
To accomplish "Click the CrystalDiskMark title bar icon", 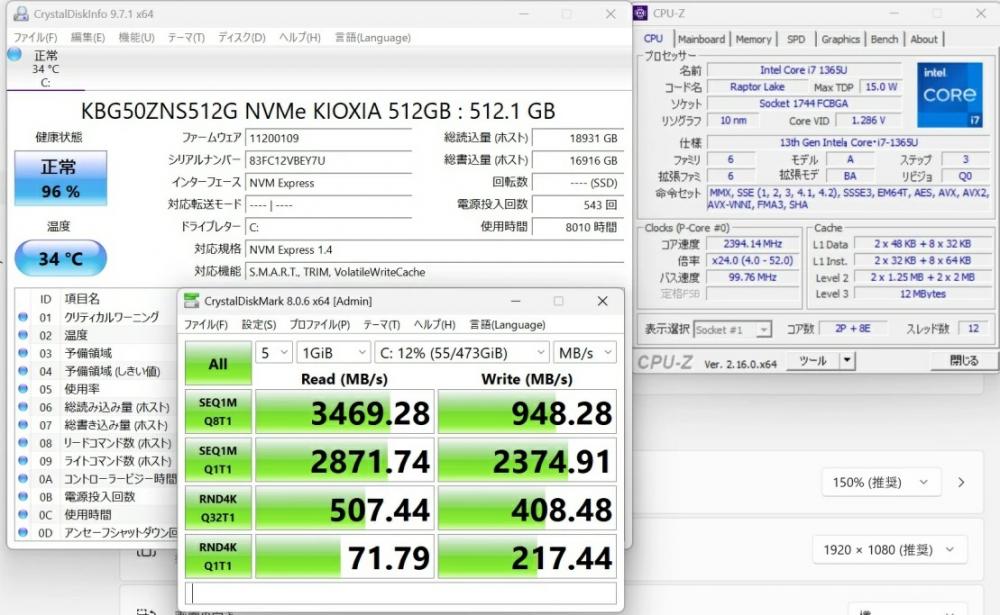I will pos(191,300).
